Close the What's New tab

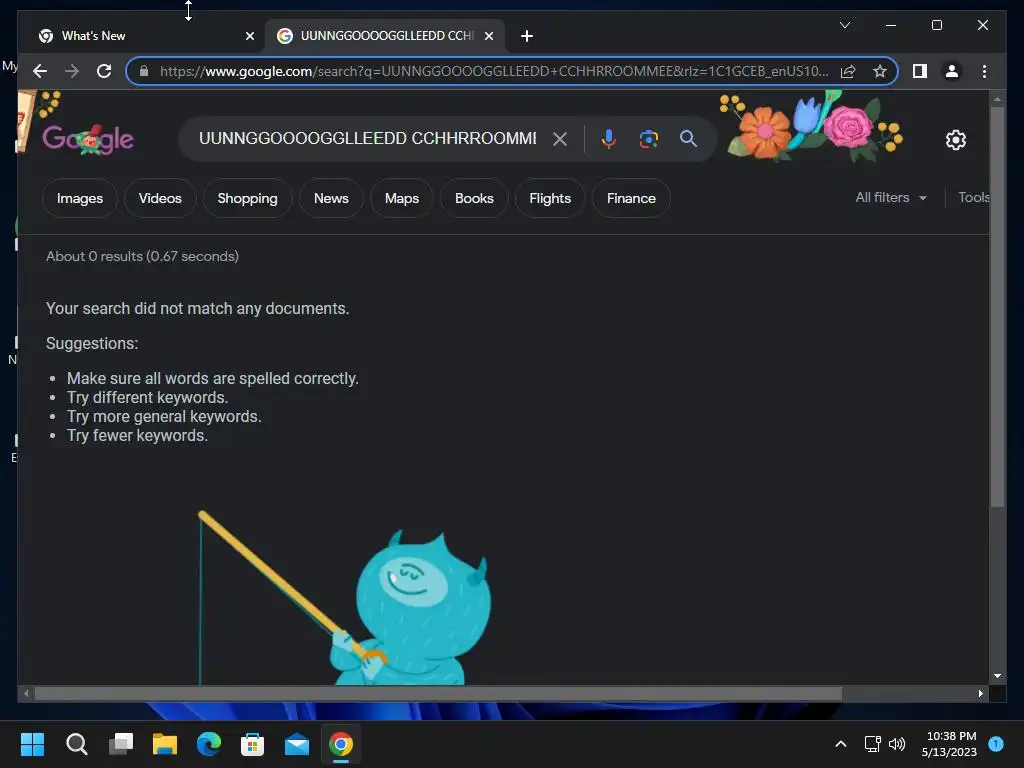249,36
